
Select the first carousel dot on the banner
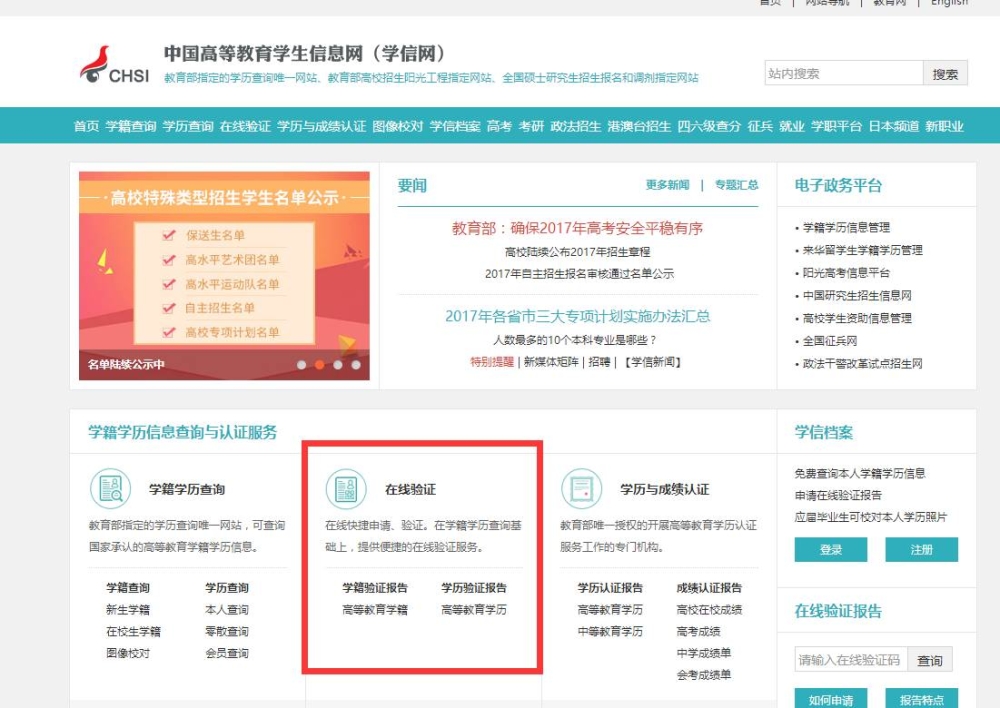(302, 365)
